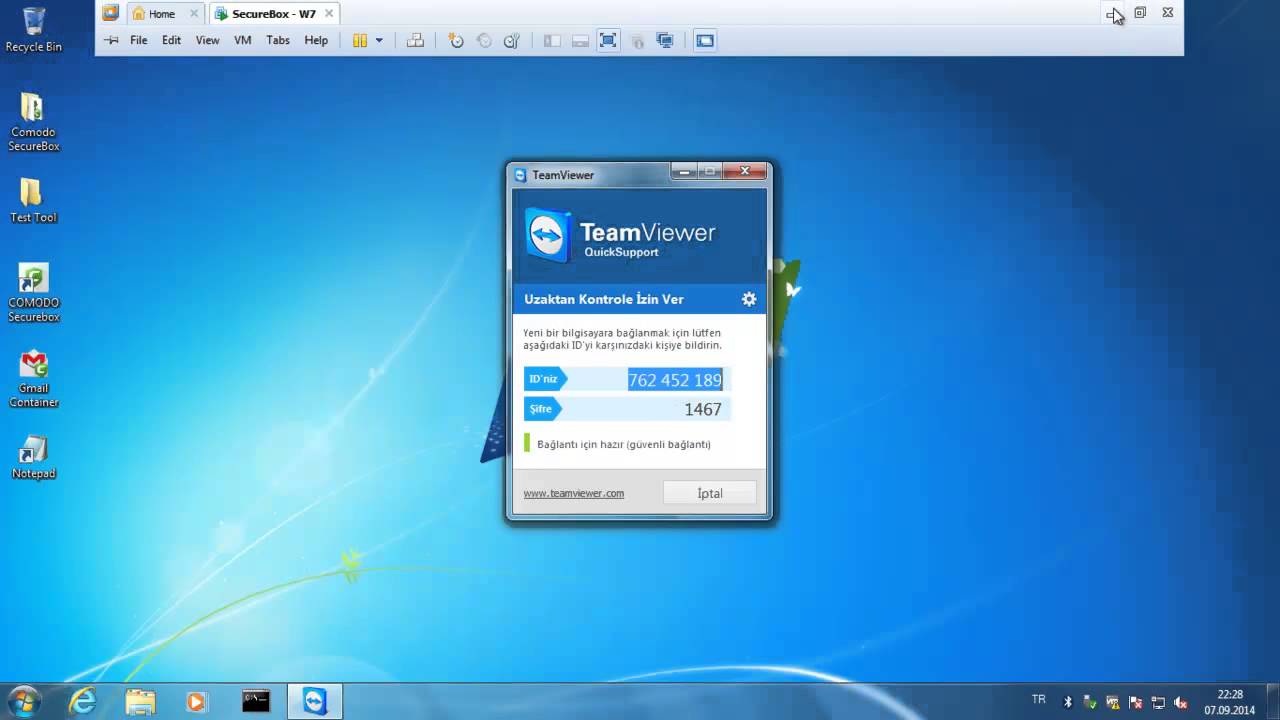
Task: Toggle the library sidebar view icon
Action: point(552,40)
